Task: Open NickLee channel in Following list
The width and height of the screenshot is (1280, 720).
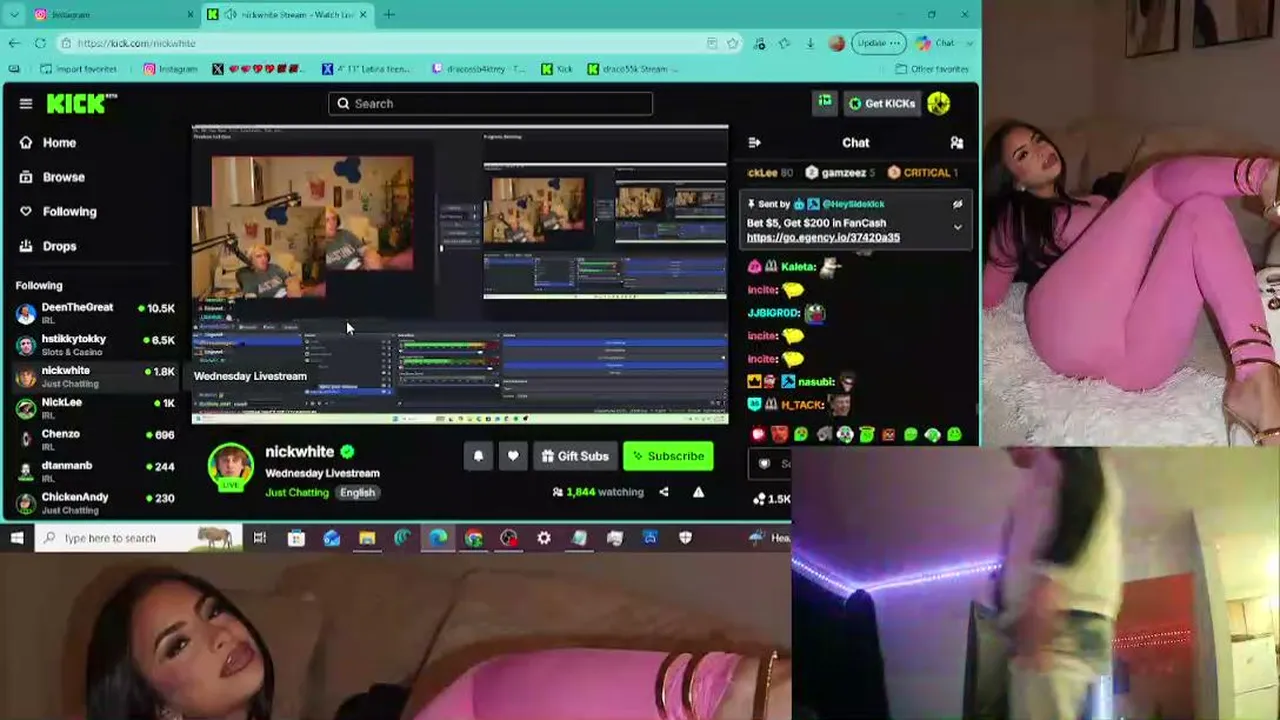Action: click(x=95, y=408)
